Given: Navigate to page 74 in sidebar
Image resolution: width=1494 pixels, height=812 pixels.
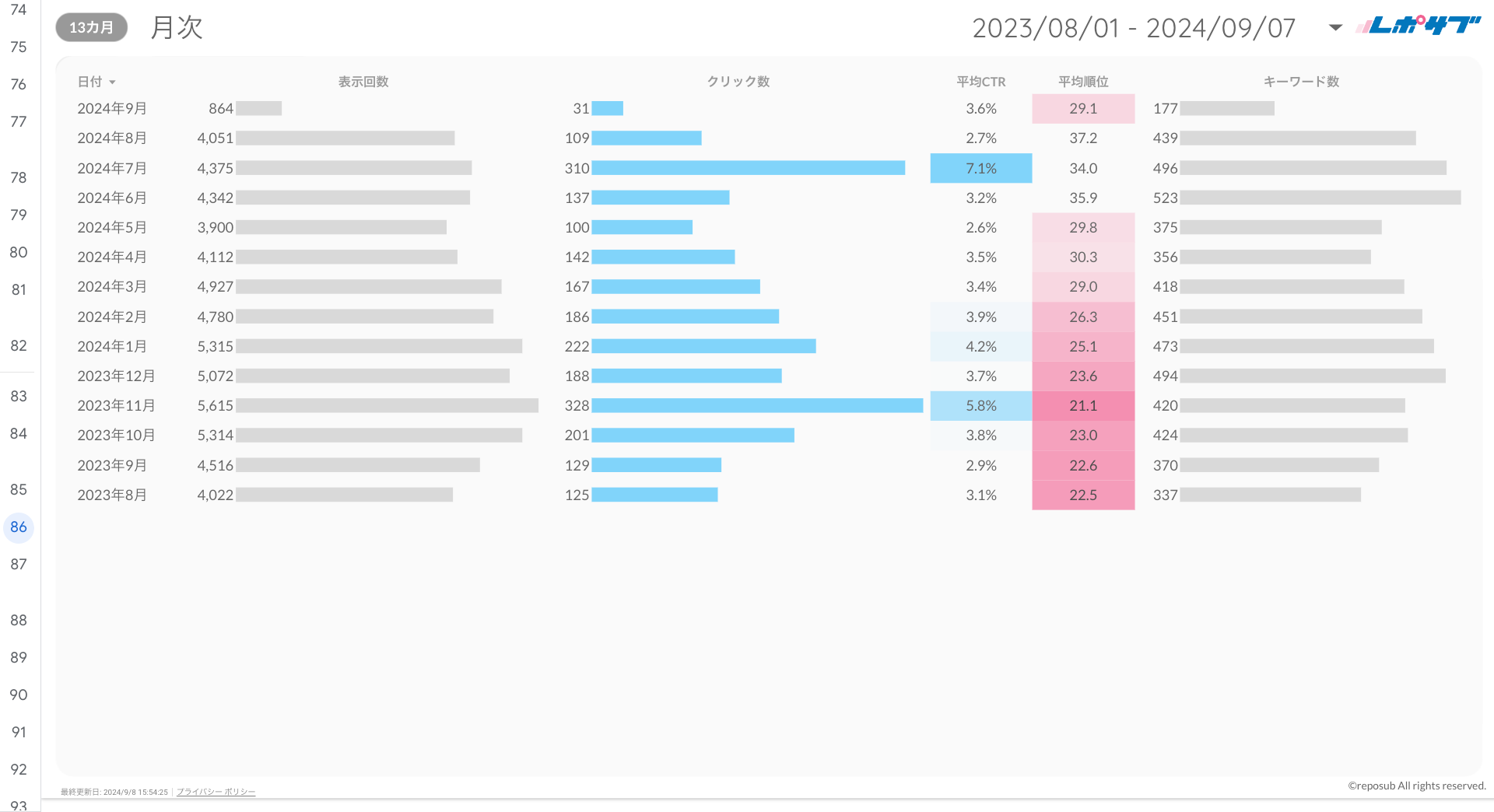Looking at the screenshot, I should 19,10.
